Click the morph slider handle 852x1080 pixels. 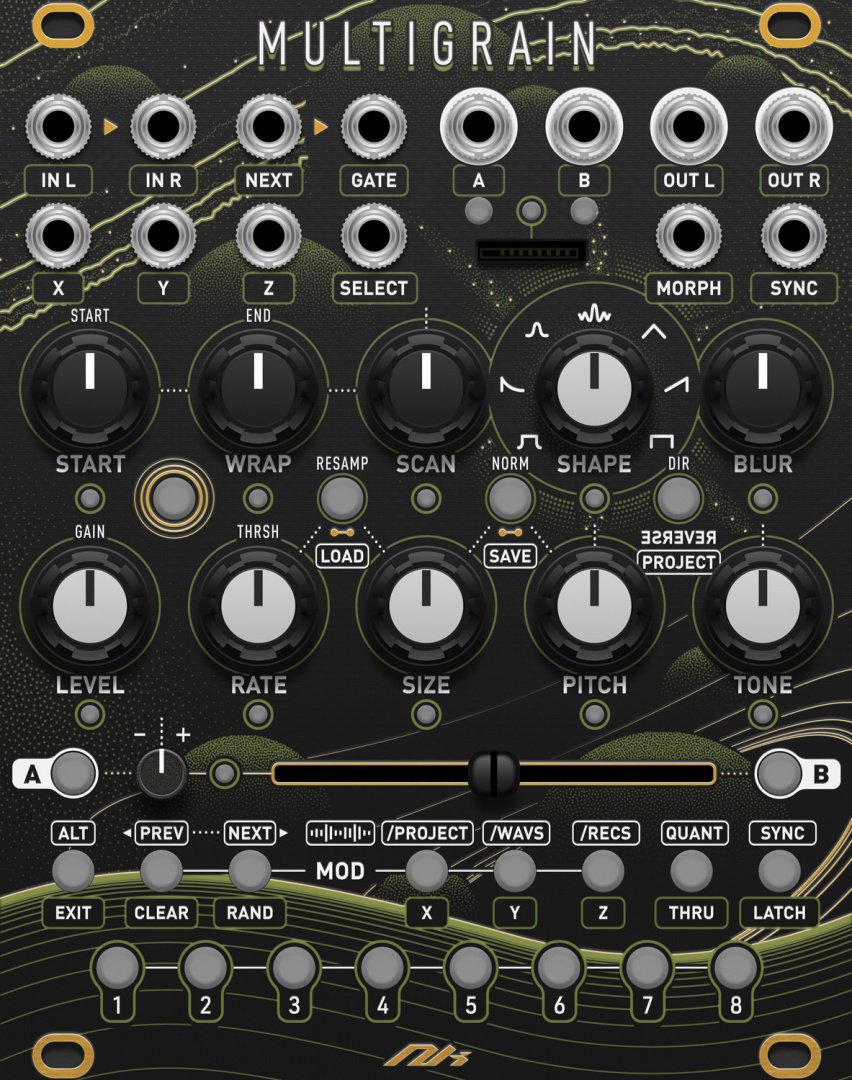[x=493, y=773]
